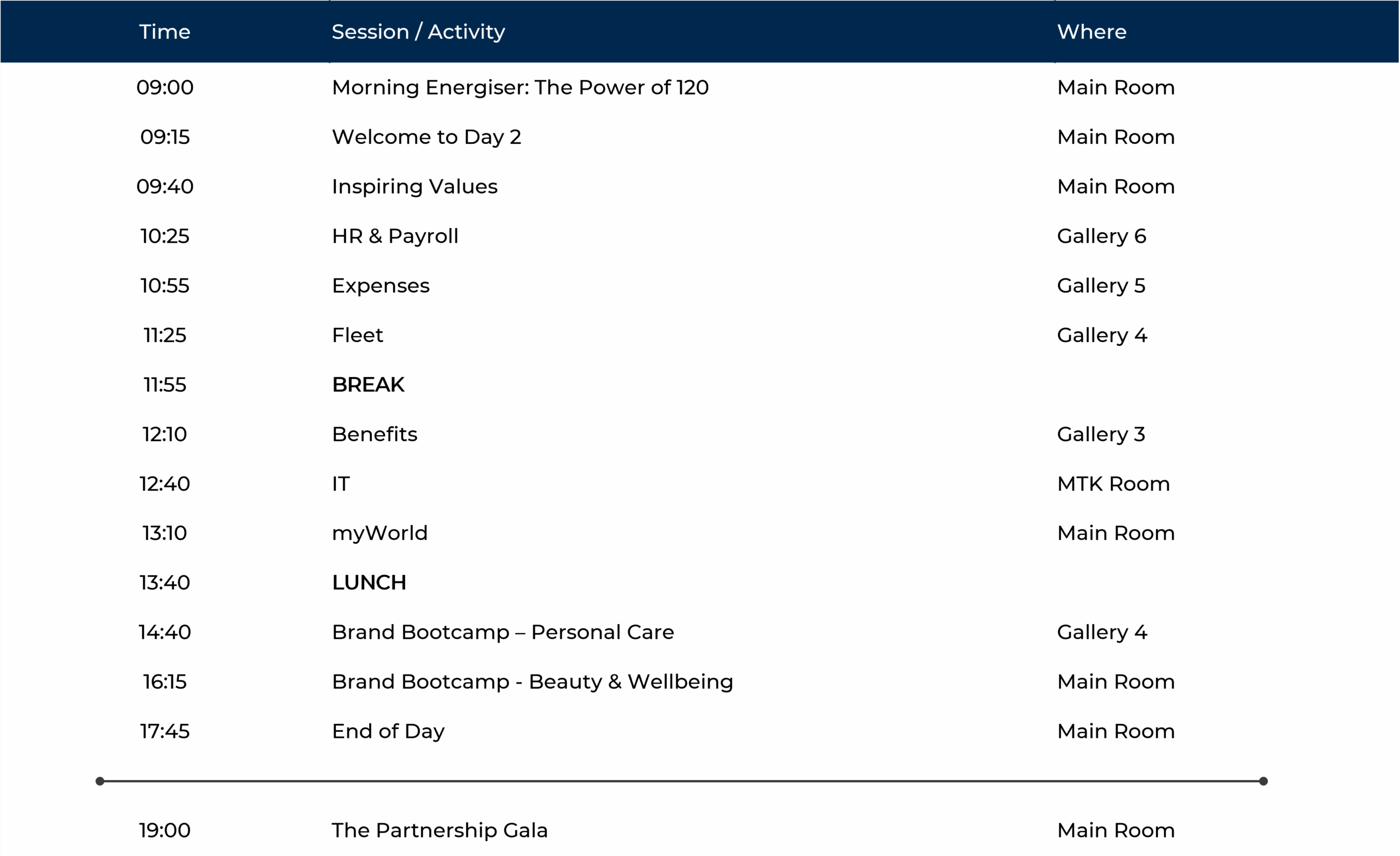Click the Time column header

pos(164,32)
